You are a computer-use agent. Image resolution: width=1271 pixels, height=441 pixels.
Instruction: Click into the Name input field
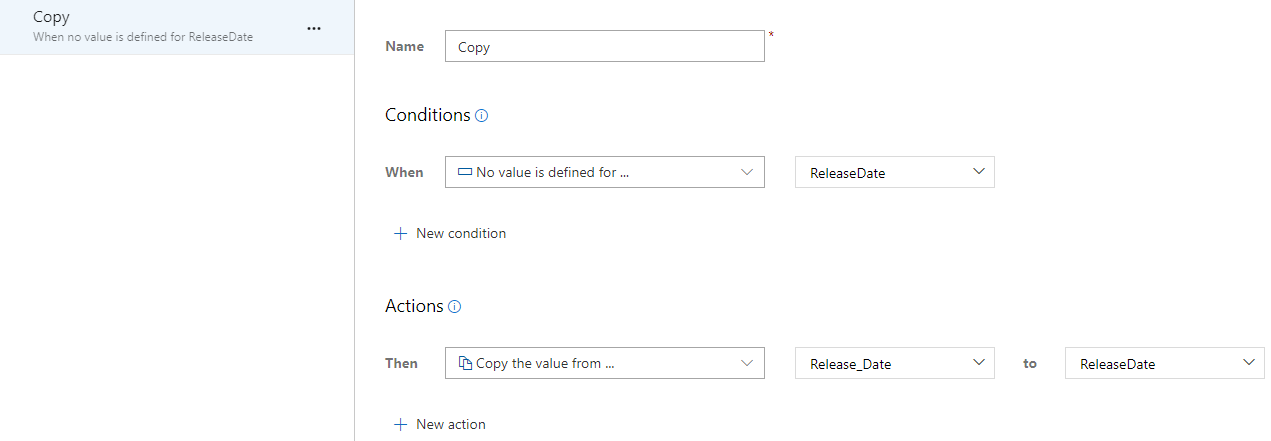[x=604, y=46]
